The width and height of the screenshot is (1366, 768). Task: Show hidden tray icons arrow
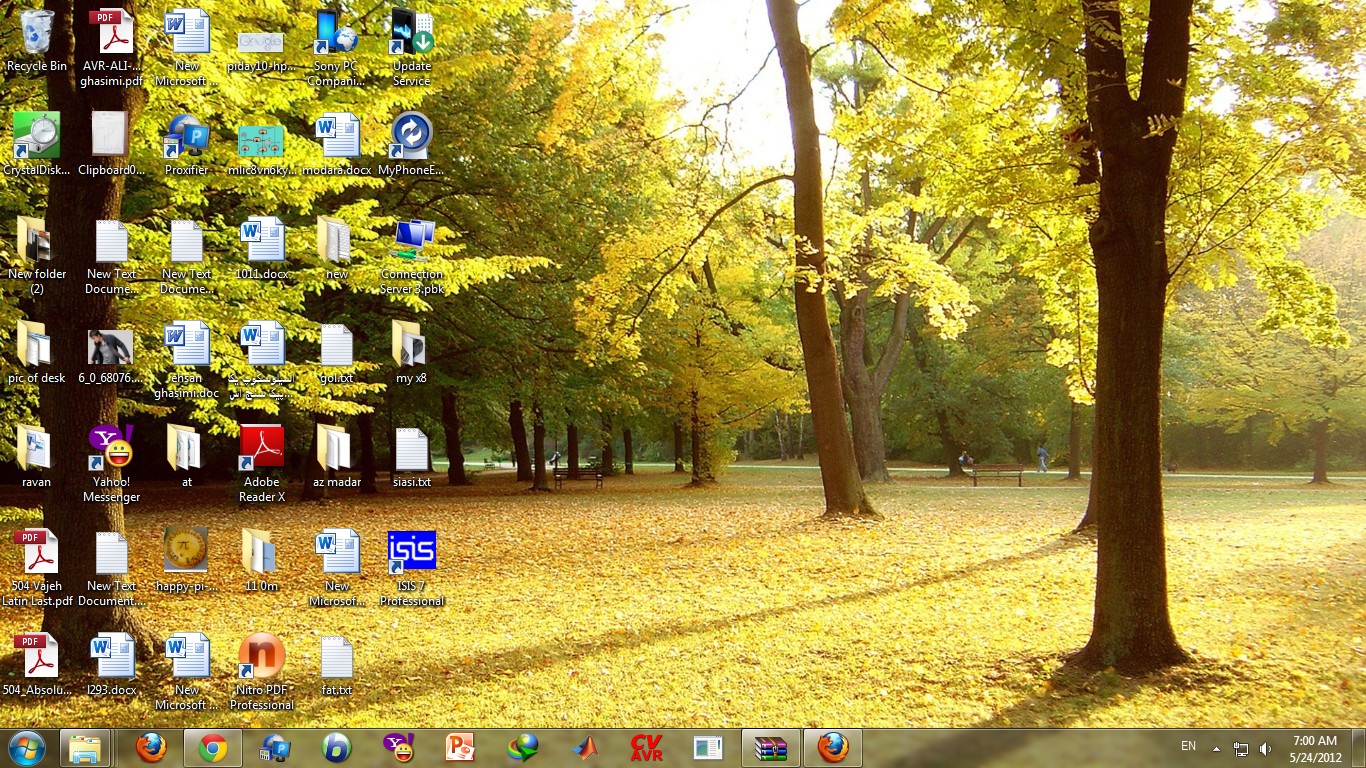[1217, 748]
